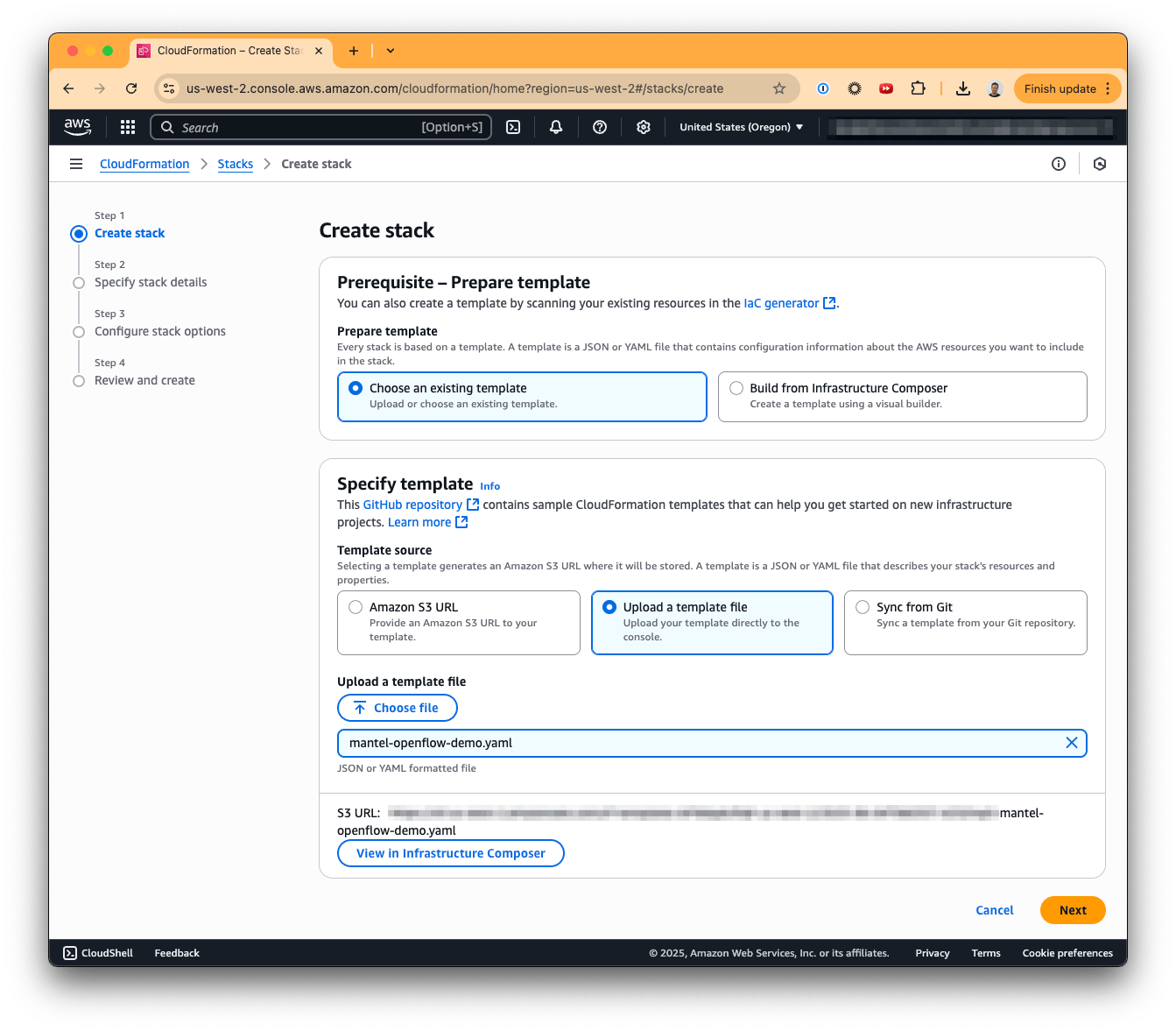Open the red YouTube-style extension icon

pos(886,88)
